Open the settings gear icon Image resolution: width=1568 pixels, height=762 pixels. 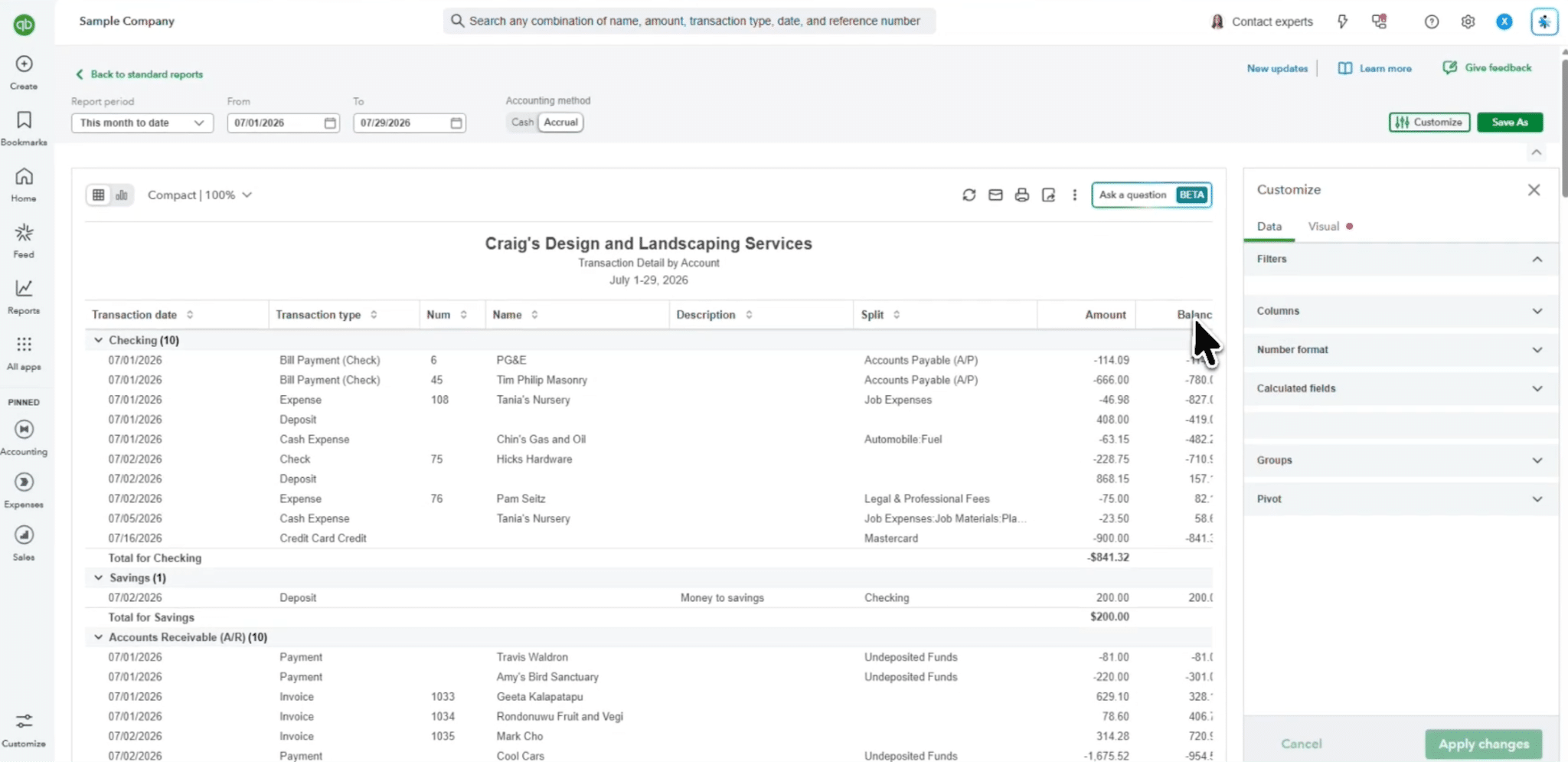click(1468, 22)
